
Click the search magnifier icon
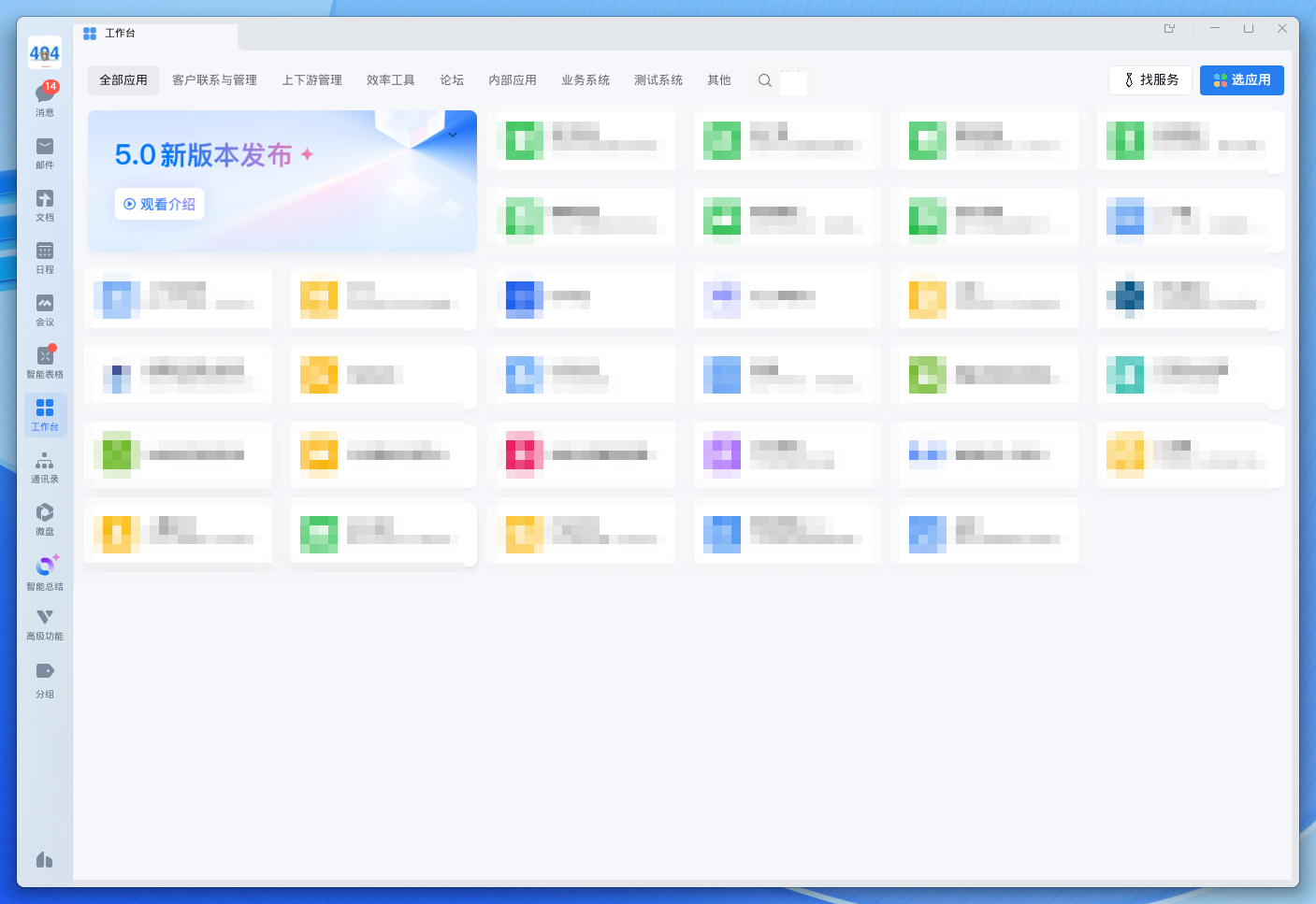pyautogui.click(x=765, y=80)
